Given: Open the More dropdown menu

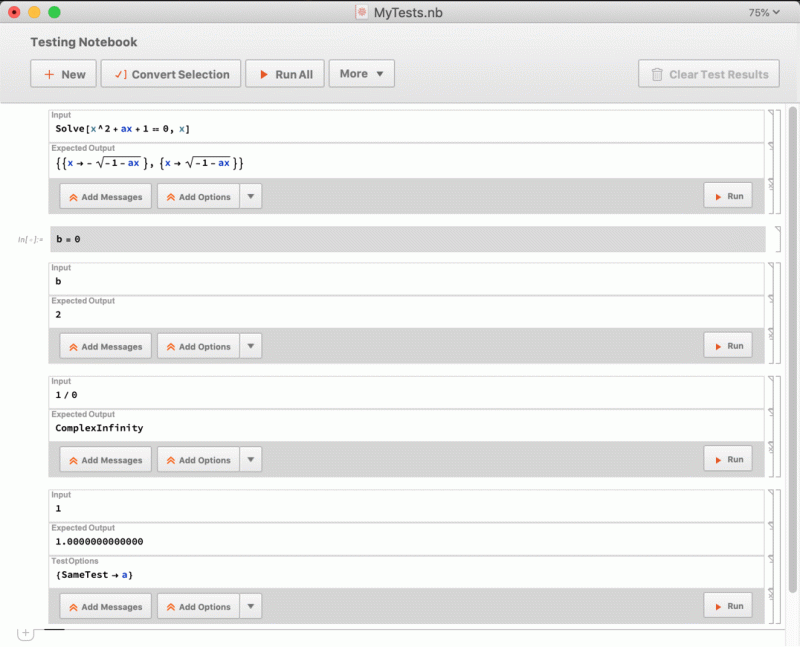Looking at the screenshot, I should (x=361, y=73).
